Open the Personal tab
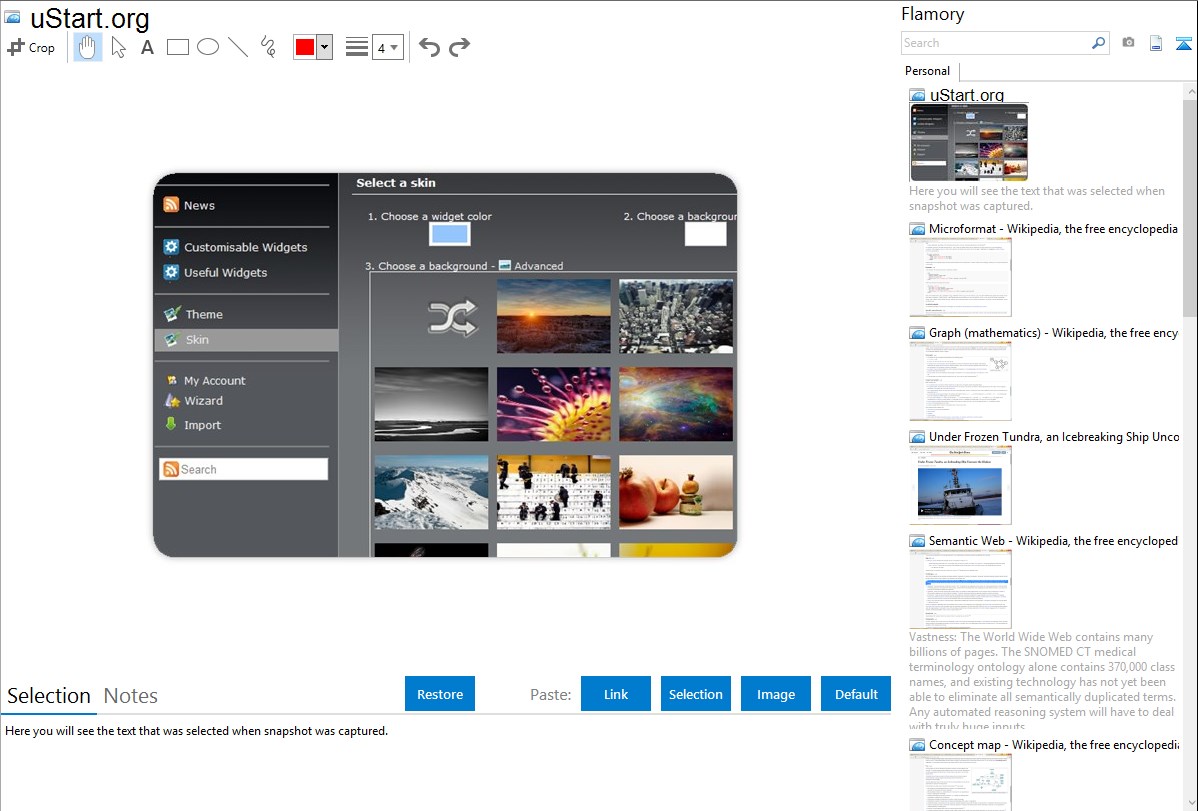 (x=927, y=71)
